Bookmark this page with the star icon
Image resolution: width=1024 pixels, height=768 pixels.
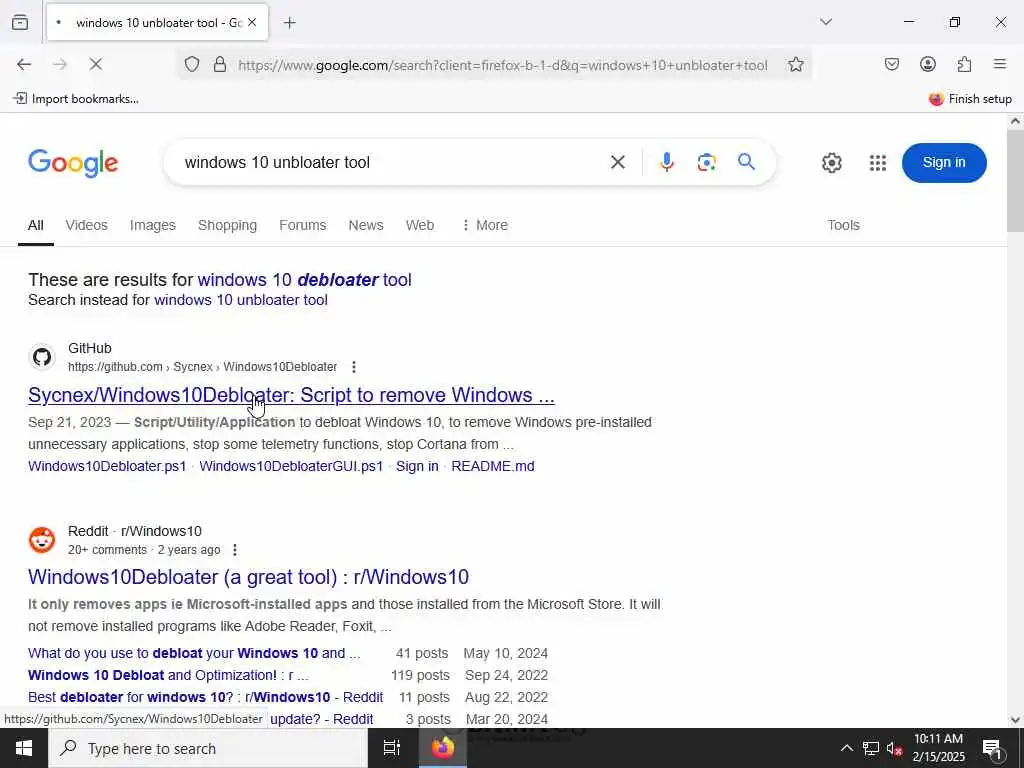click(795, 65)
